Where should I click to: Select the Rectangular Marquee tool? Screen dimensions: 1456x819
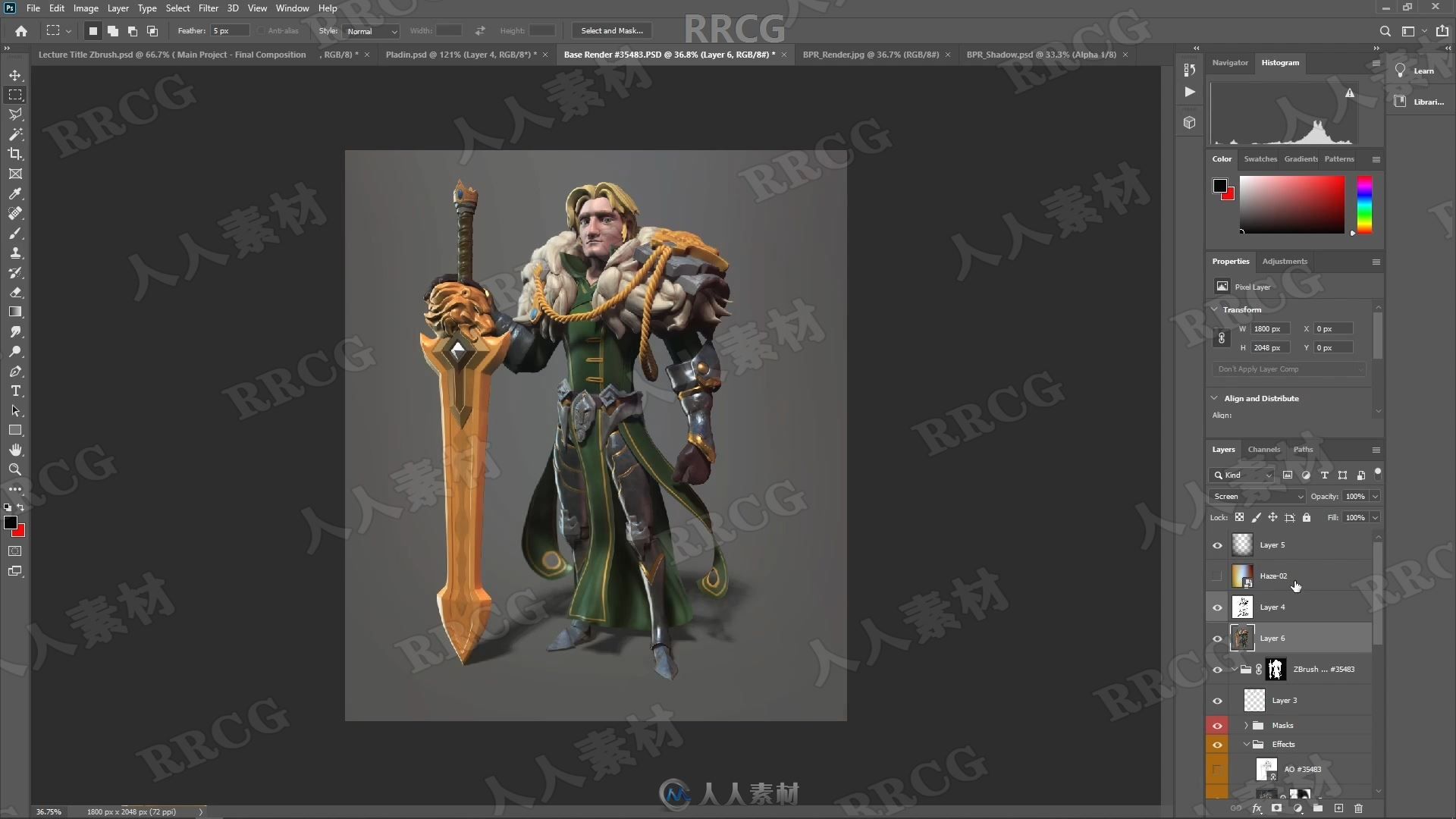[15, 94]
